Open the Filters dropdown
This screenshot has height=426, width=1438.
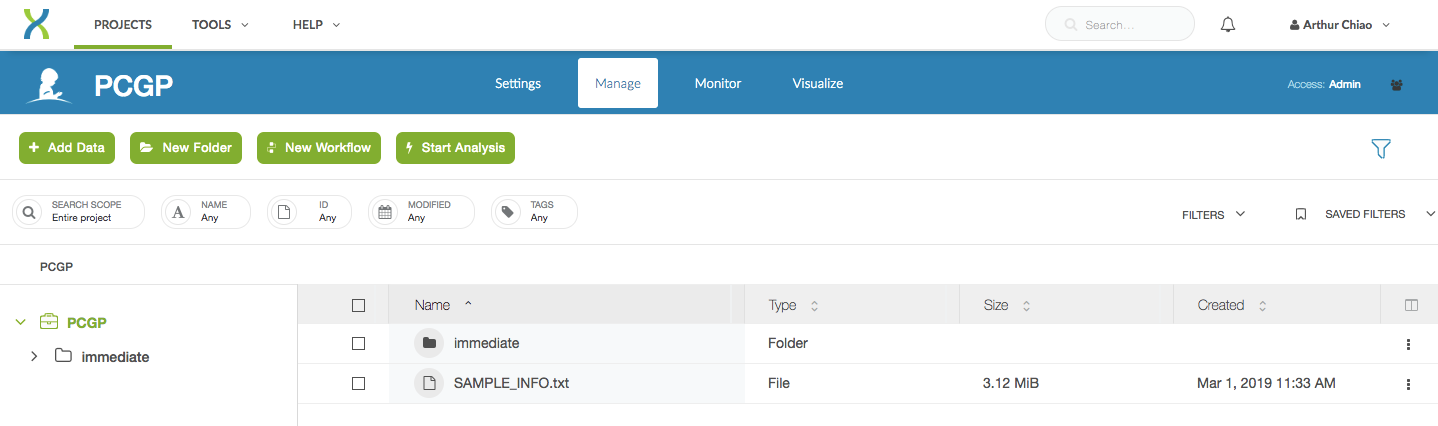click(1213, 214)
